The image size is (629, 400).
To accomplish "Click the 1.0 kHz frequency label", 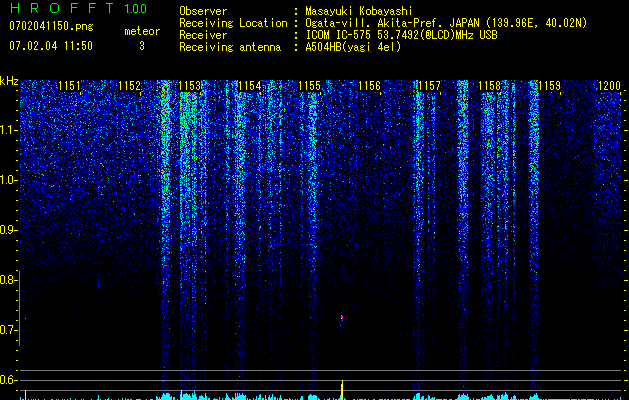I will [x=9, y=181].
